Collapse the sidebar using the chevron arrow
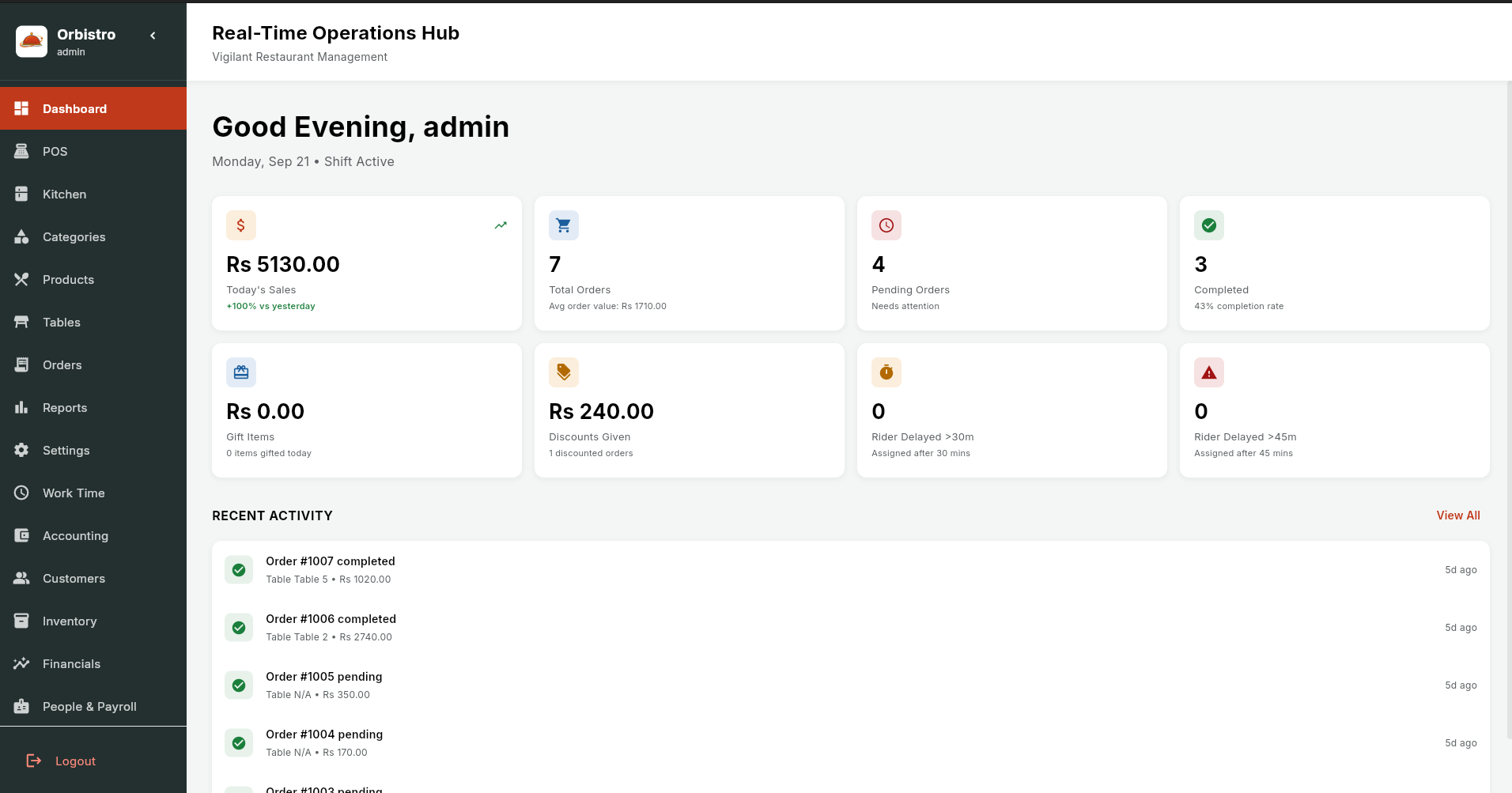Viewport: 1512px width, 793px height. 153,36
